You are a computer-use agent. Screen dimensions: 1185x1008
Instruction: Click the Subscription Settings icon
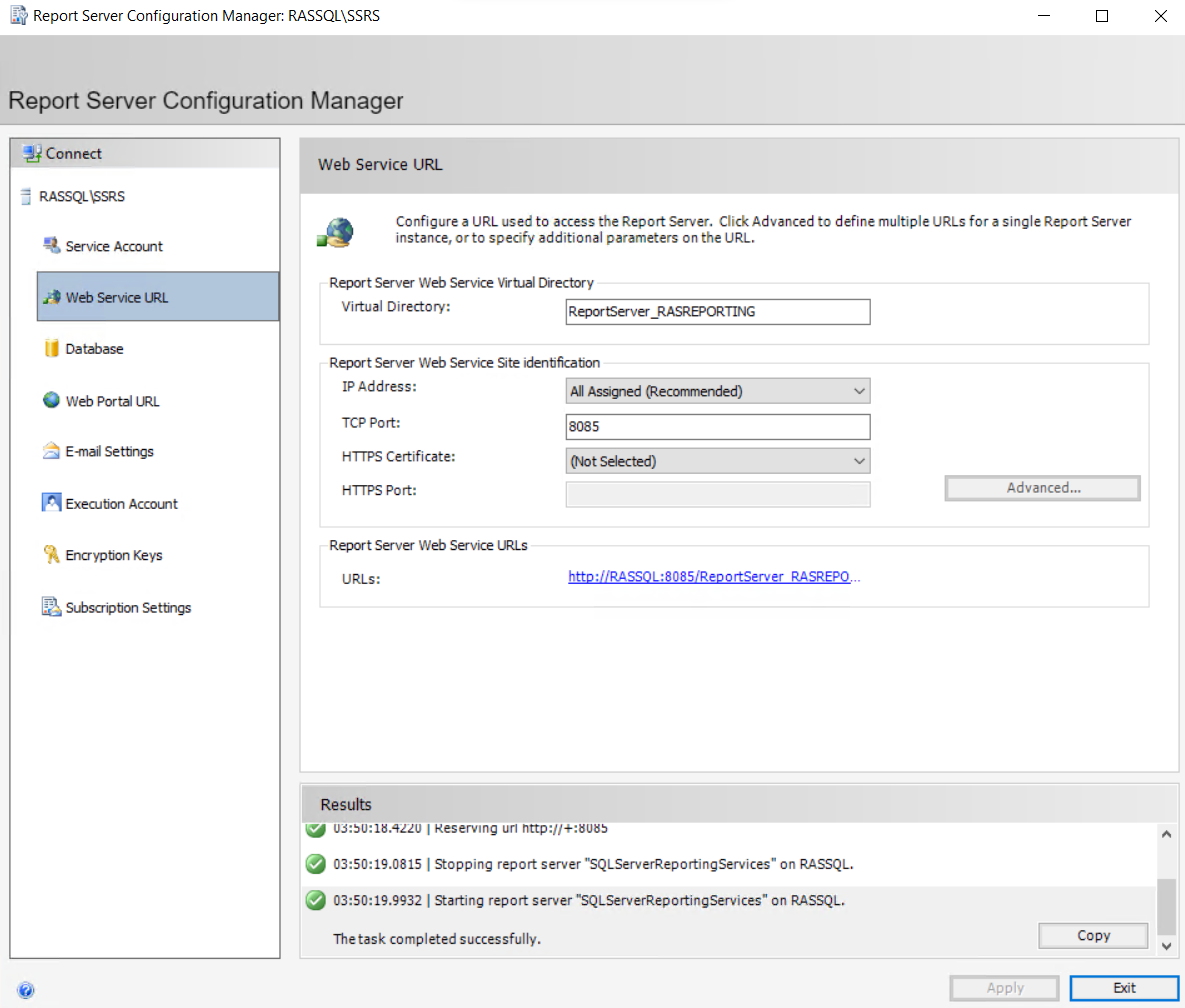point(52,607)
